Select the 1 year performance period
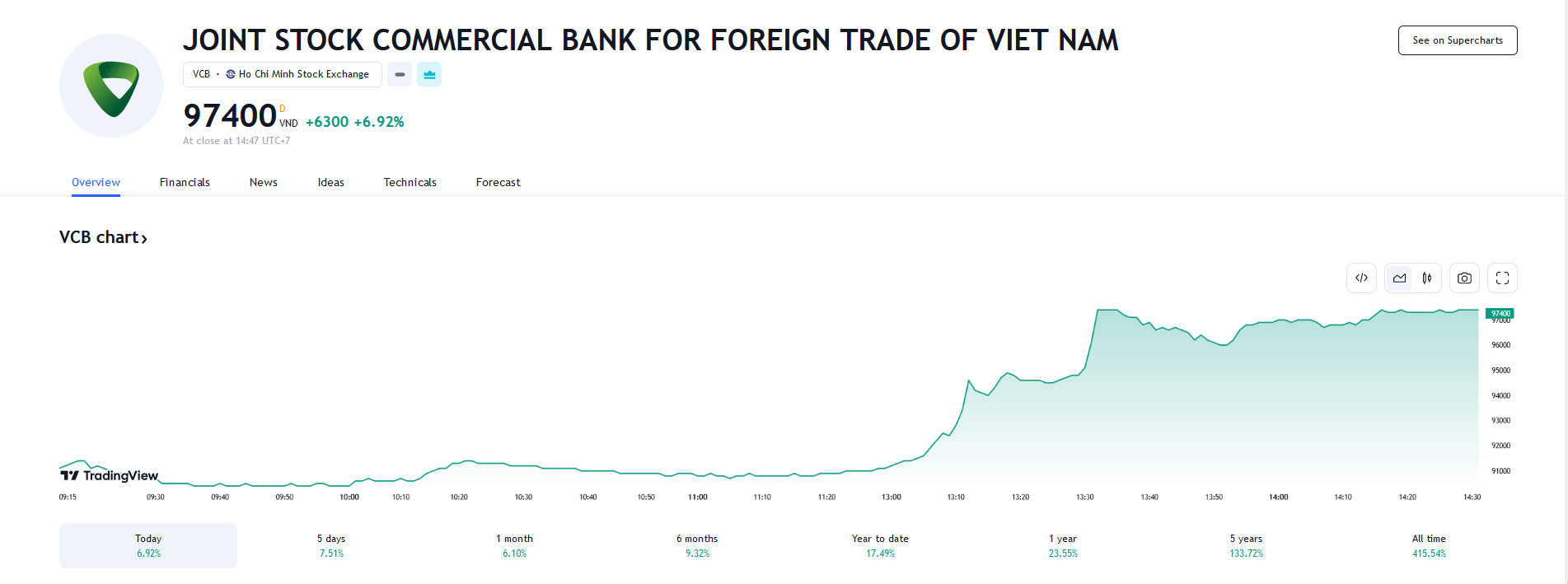This screenshot has width=1568, height=584. coord(1061,545)
